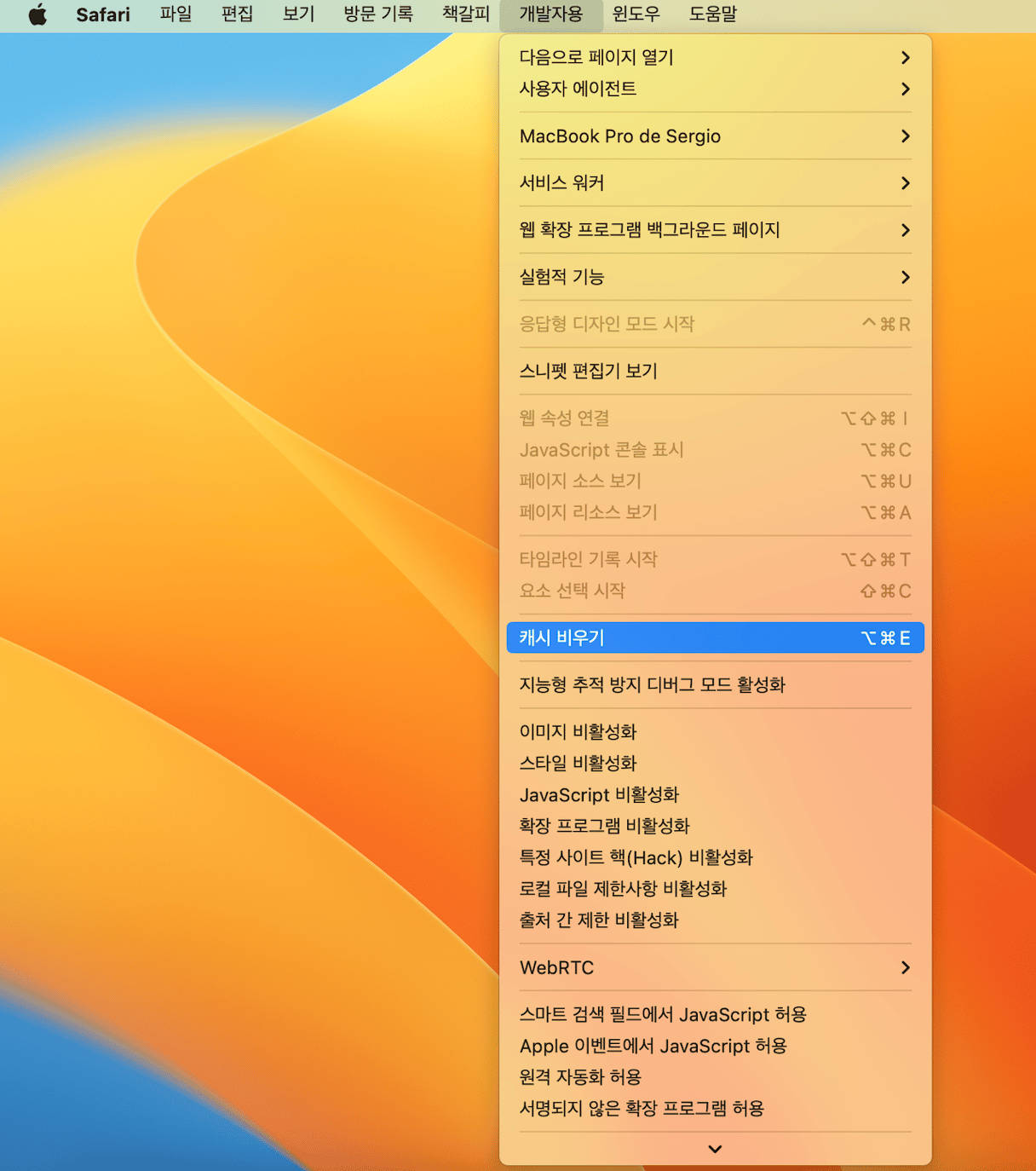1036x1171 pixels.
Task: Click the scroll-down chevron at menu bottom
Action: [715, 1149]
